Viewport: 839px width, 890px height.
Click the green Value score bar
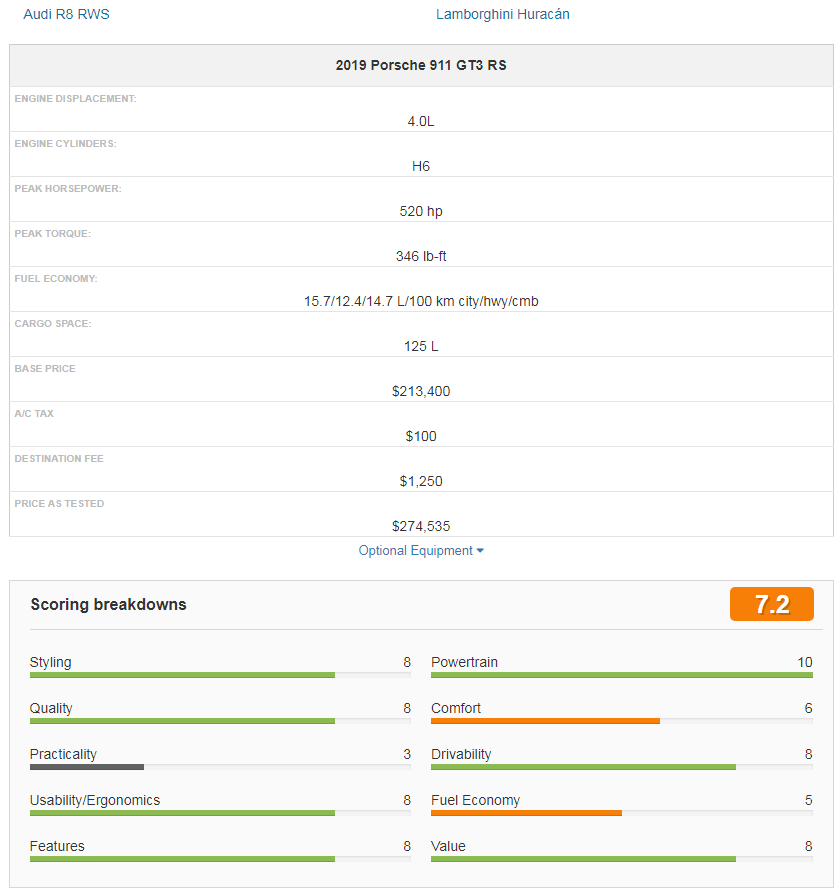tap(583, 859)
